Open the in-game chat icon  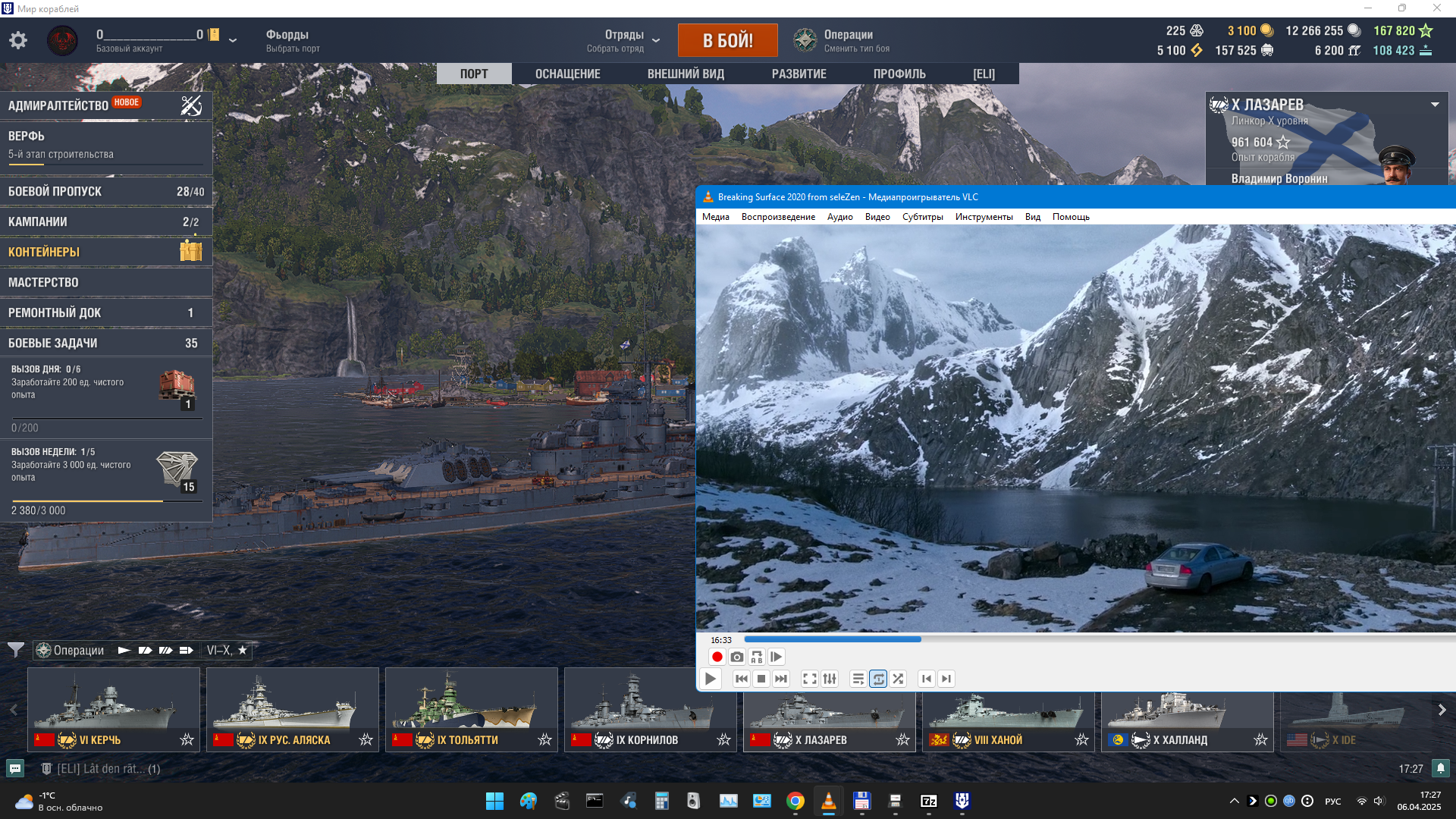15,768
